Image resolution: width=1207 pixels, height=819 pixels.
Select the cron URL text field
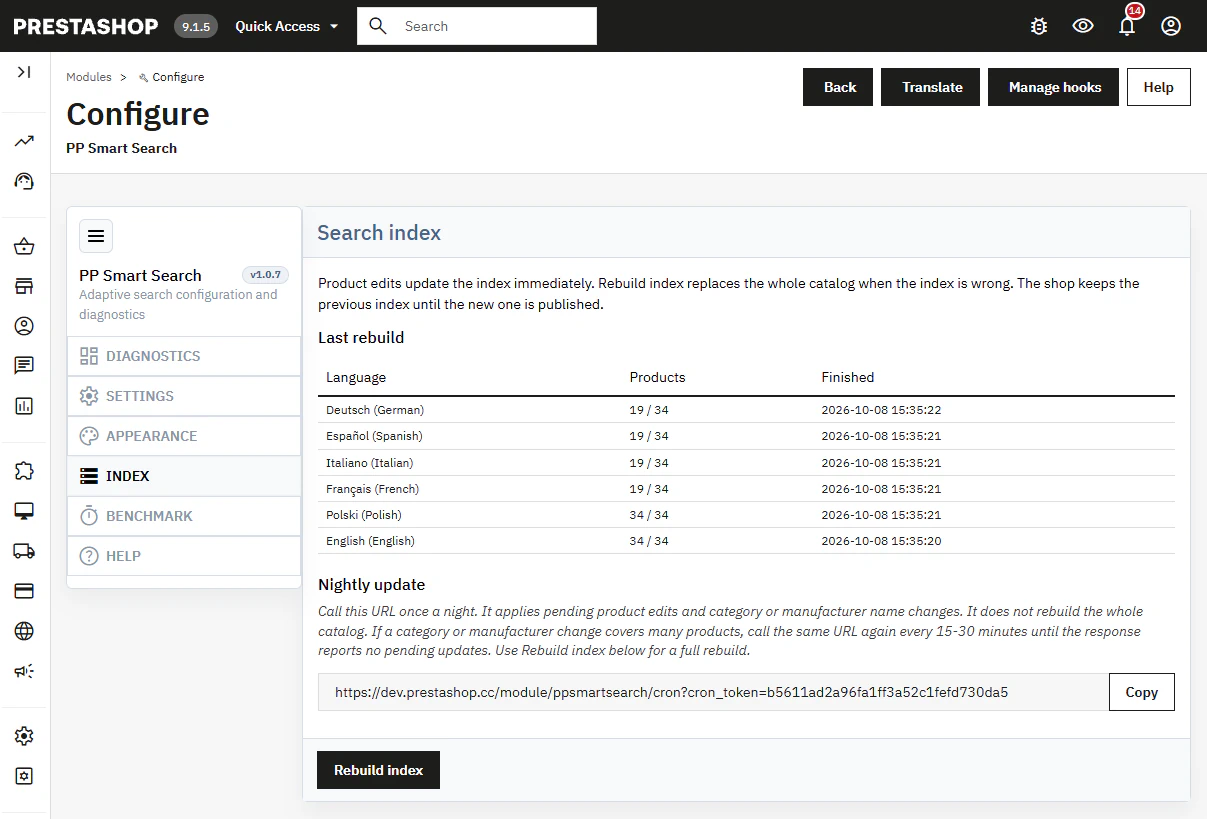tap(713, 692)
